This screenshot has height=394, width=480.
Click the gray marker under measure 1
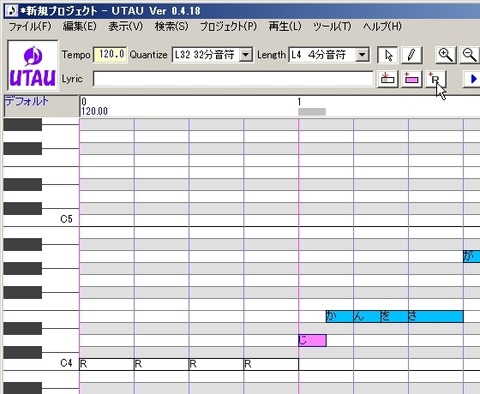tap(312, 112)
